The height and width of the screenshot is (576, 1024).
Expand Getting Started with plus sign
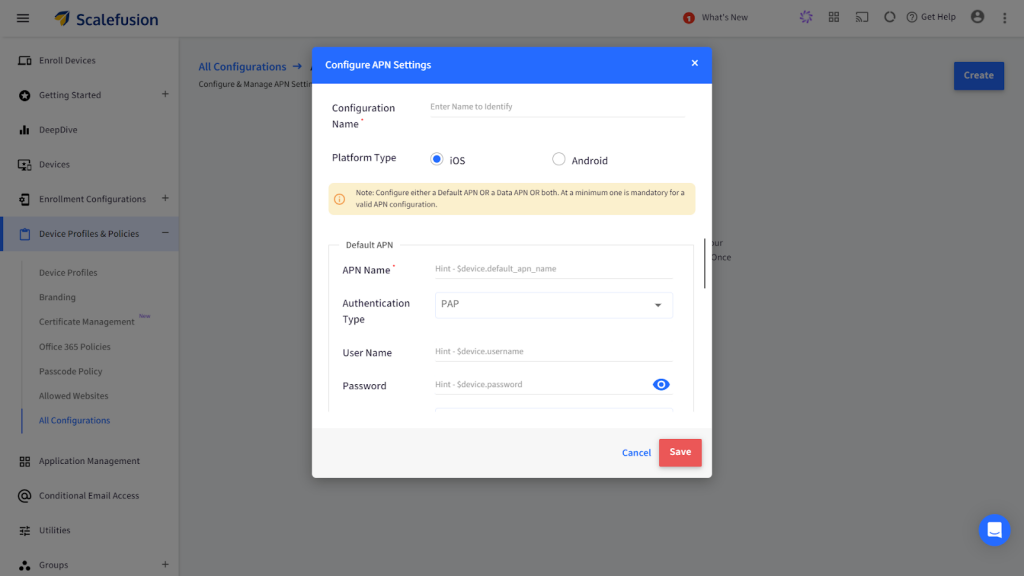(x=165, y=95)
